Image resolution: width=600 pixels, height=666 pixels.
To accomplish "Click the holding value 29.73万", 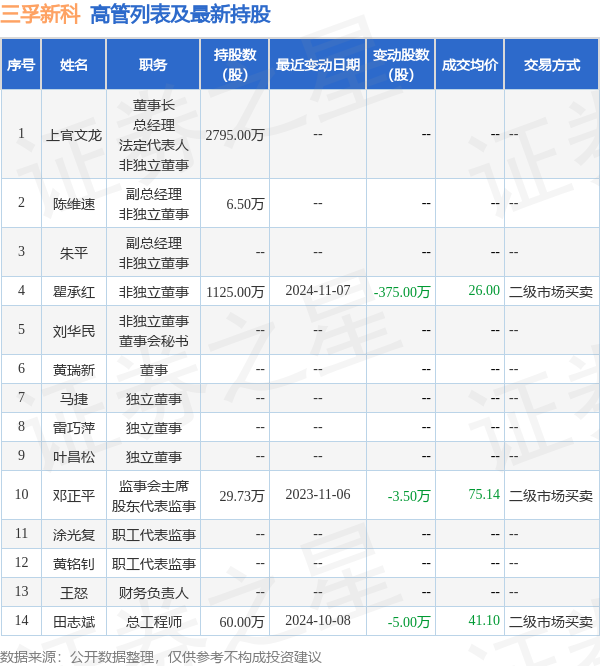I will (242, 496).
